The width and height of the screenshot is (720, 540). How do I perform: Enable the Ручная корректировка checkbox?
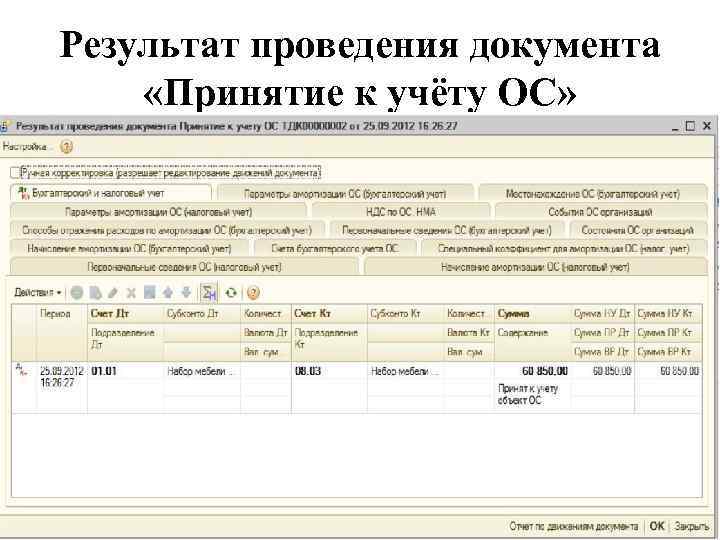15,173
